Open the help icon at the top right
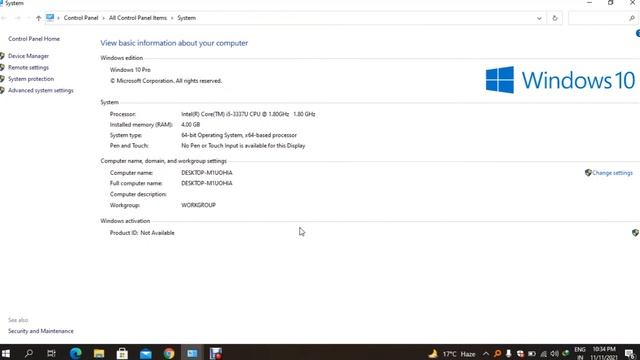The image size is (640, 360). pyautogui.click(x=638, y=33)
